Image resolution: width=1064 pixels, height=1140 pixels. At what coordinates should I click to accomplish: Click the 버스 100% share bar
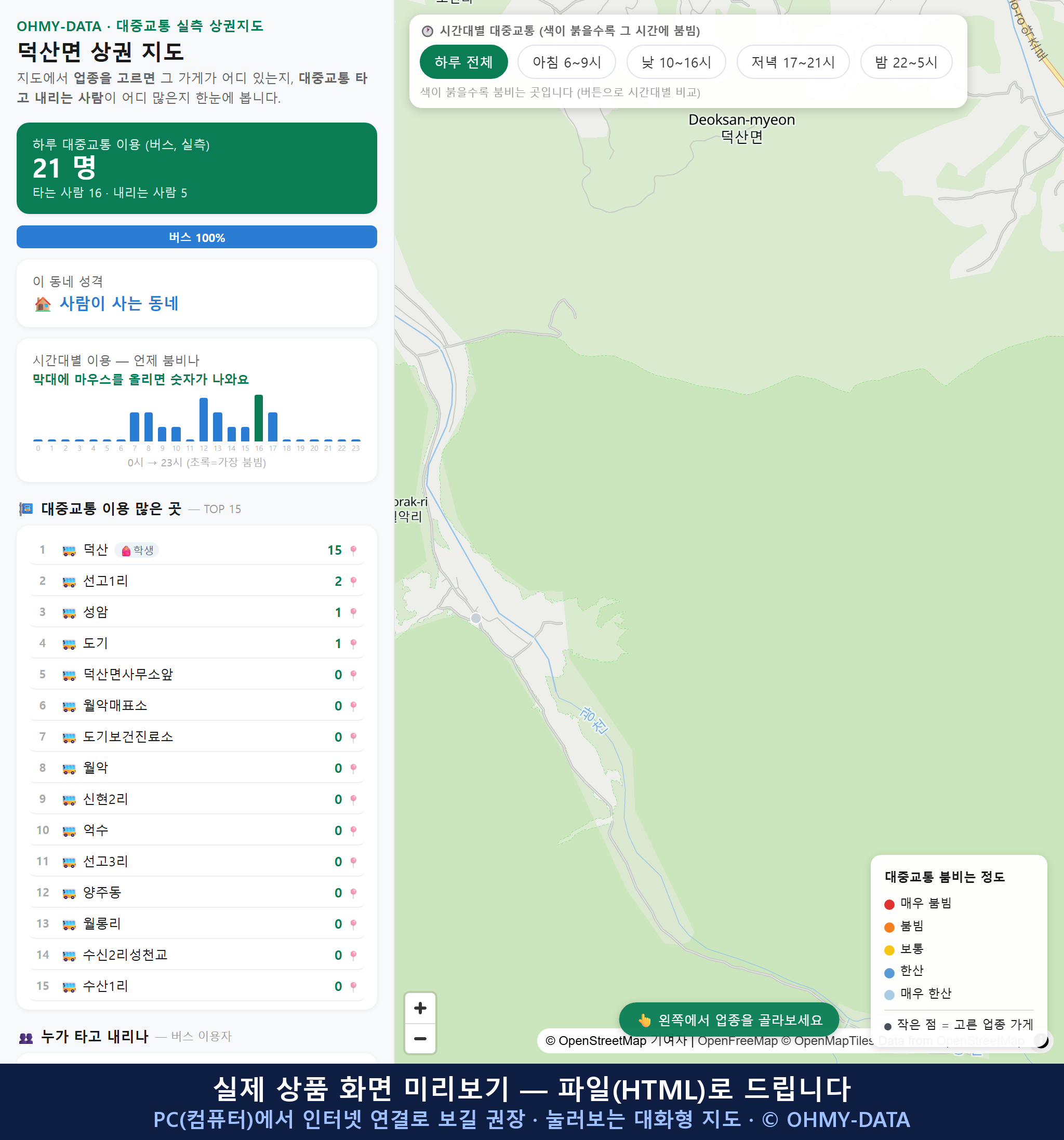click(197, 237)
